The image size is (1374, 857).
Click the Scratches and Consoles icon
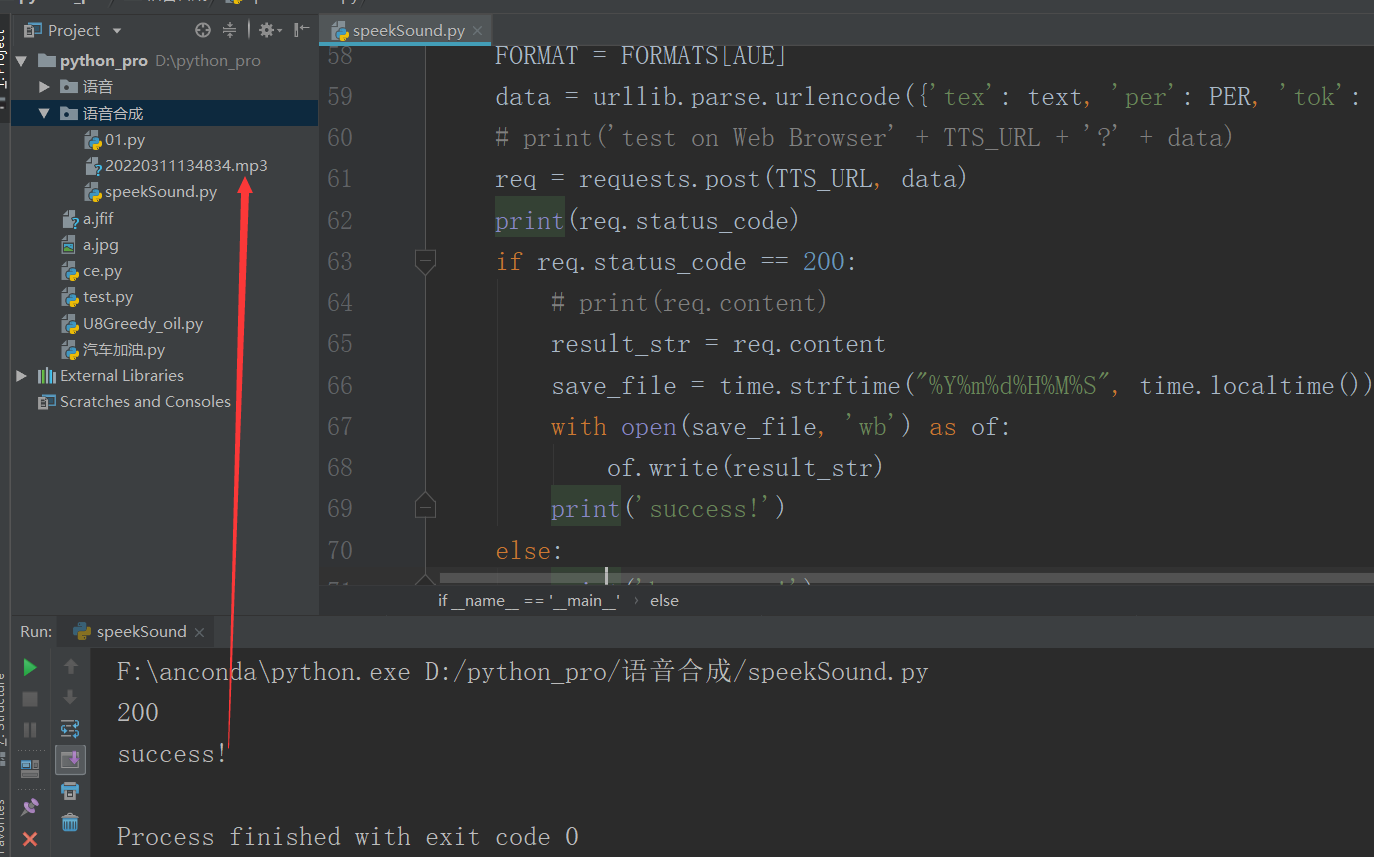pos(46,402)
